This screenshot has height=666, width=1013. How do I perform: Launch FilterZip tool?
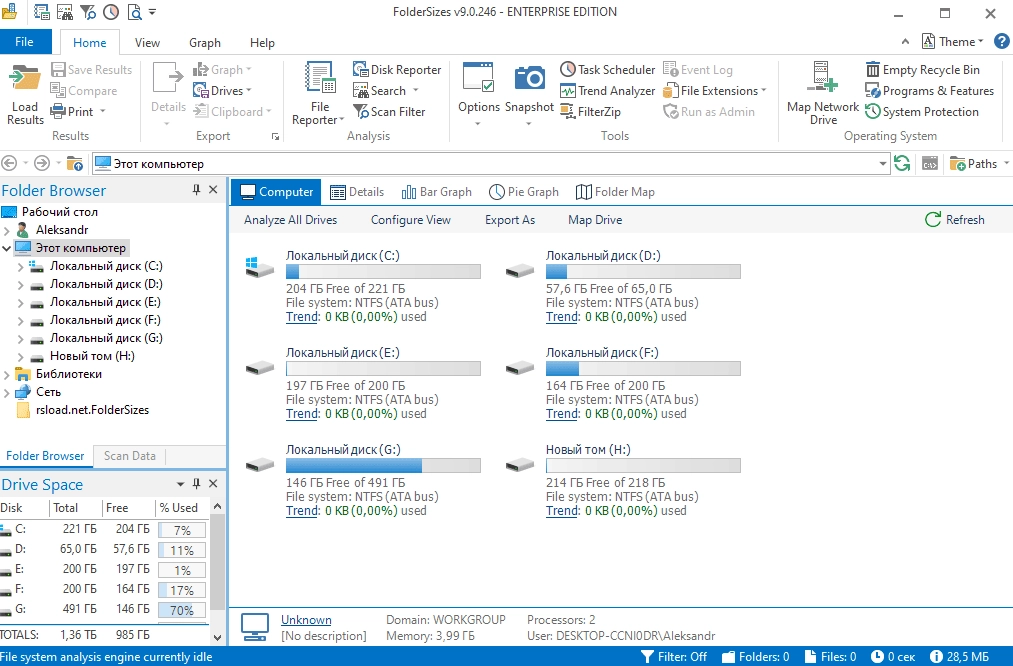(x=590, y=112)
